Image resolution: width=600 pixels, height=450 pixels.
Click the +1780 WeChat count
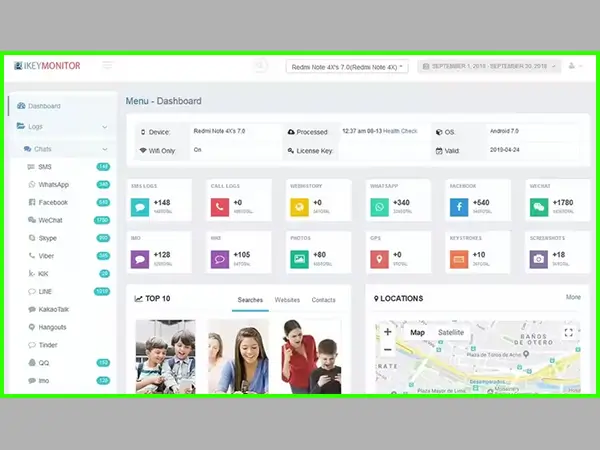pyautogui.click(x=563, y=202)
